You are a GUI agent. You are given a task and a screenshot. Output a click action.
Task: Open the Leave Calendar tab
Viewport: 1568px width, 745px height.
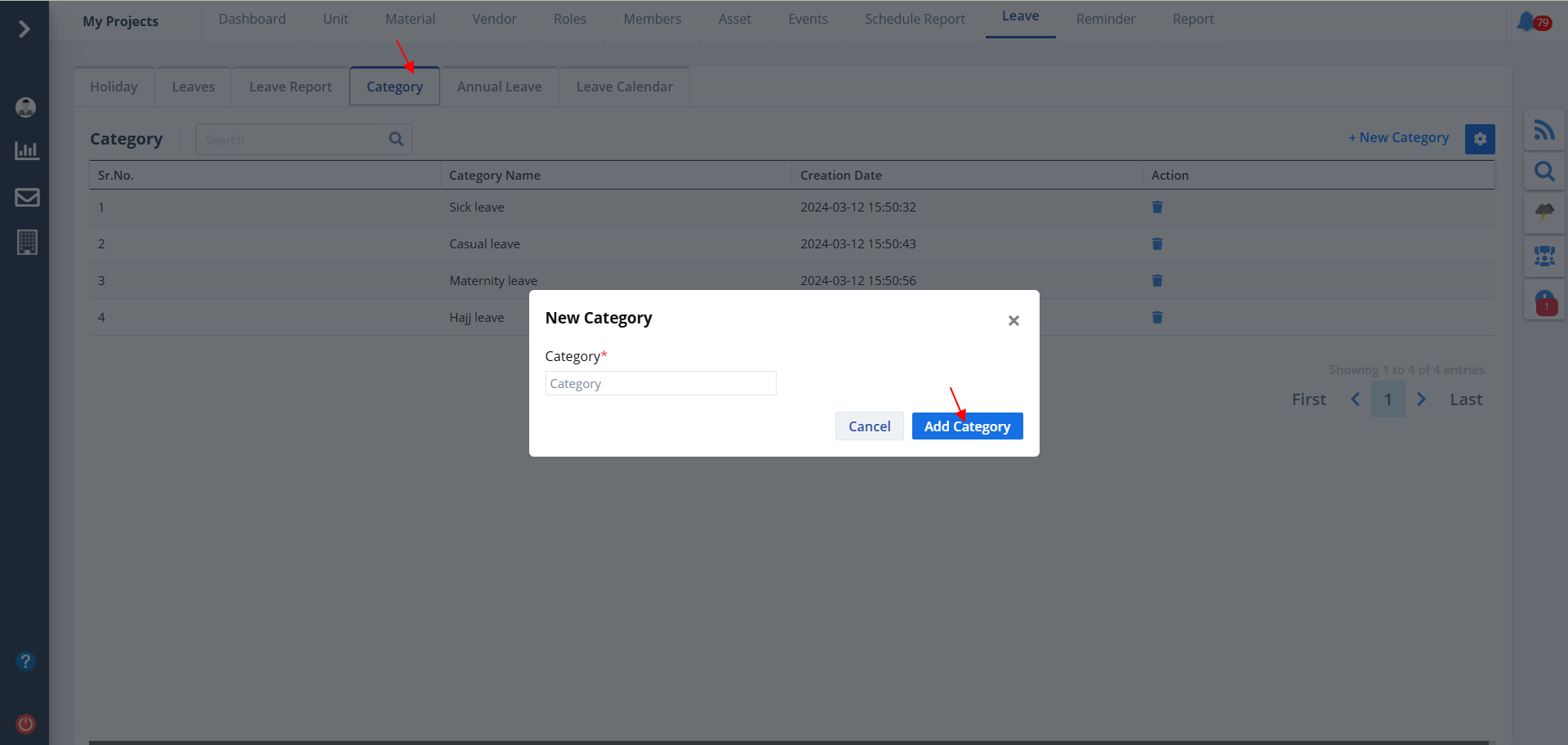pyautogui.click(x=624, y=87)
